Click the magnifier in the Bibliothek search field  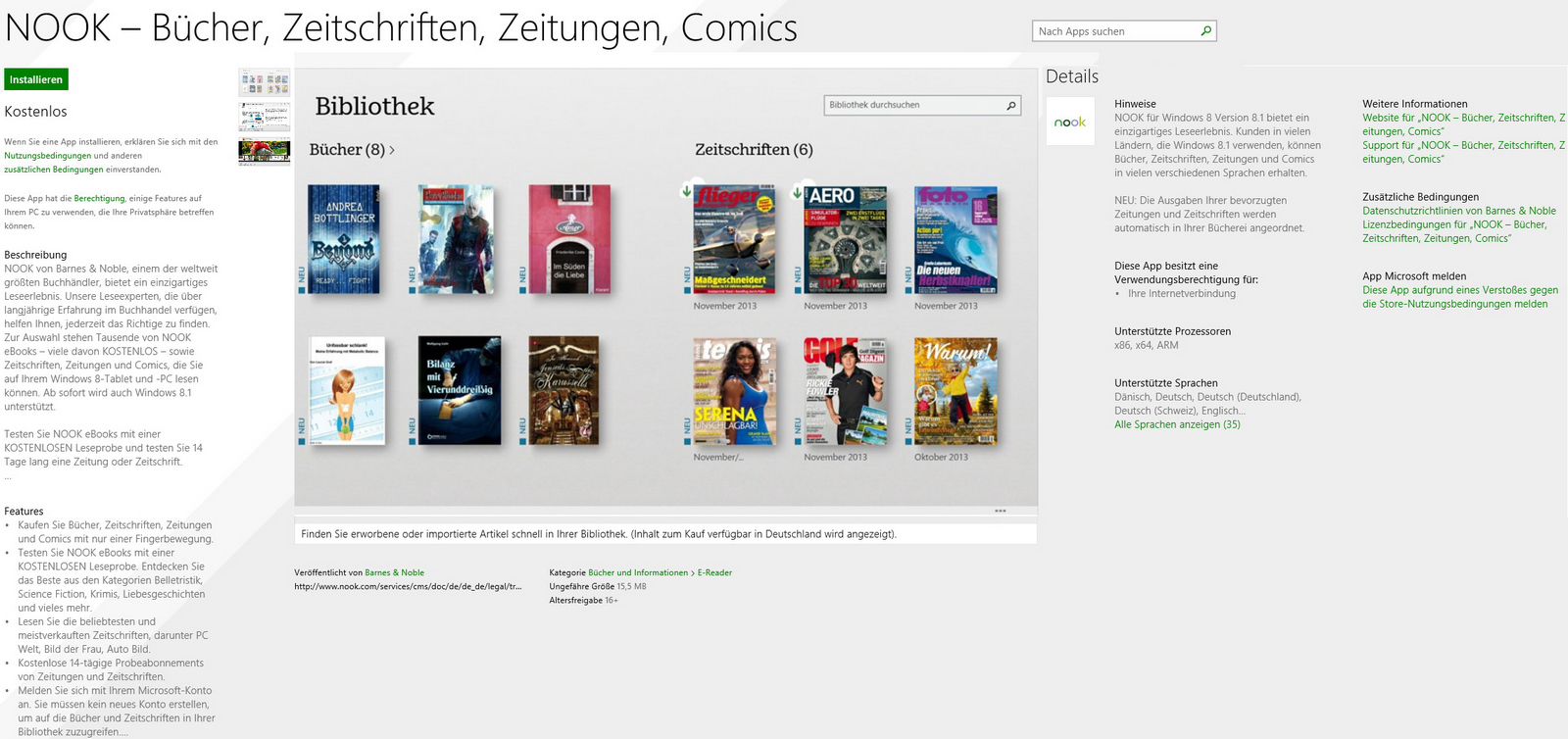pos(1011,105)
